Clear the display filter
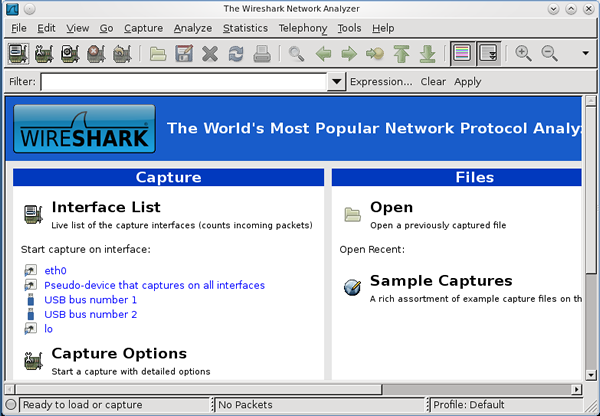The height and width of the screenshot is (416, 600). coord(433,82)
